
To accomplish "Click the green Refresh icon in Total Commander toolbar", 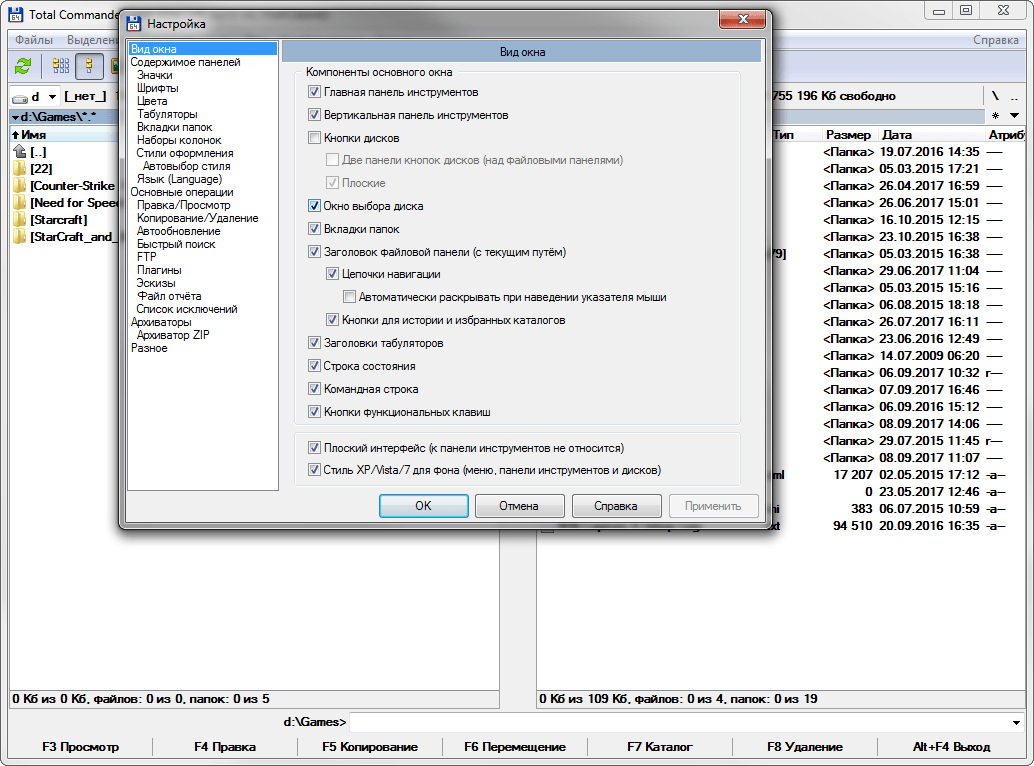I will 23,66.
